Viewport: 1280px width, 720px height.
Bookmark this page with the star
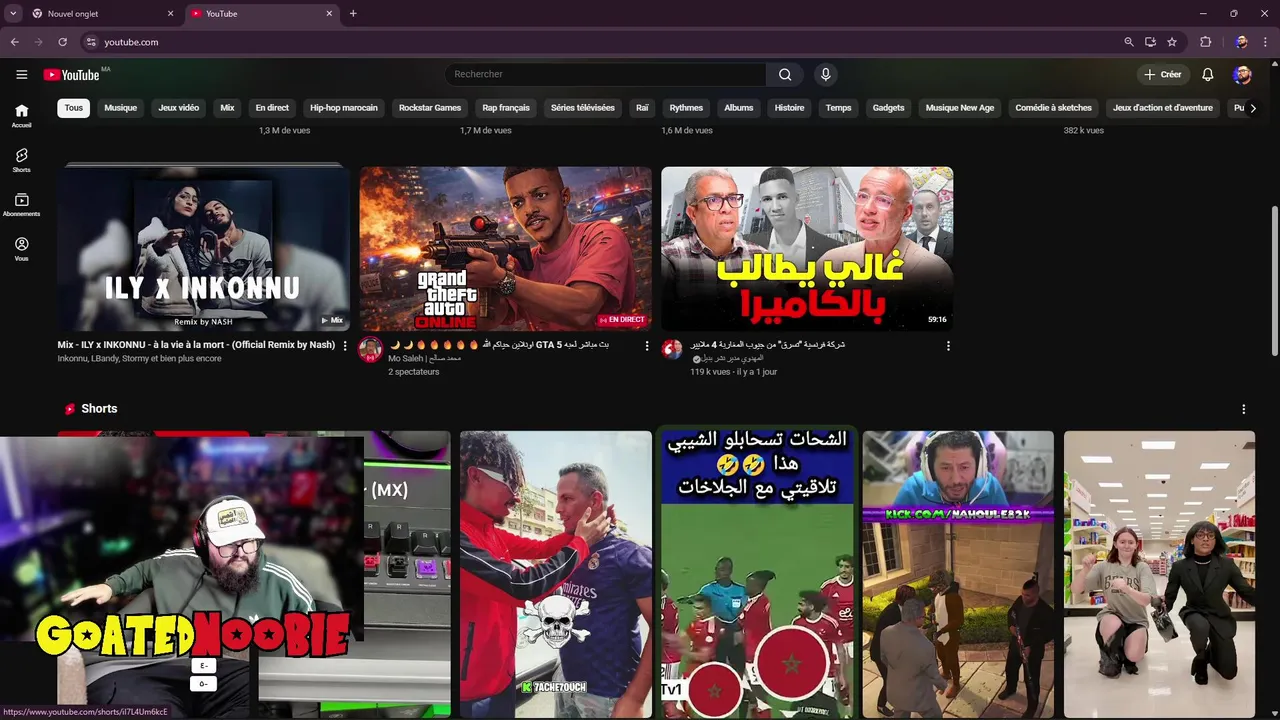click(x=1172, y=42)
